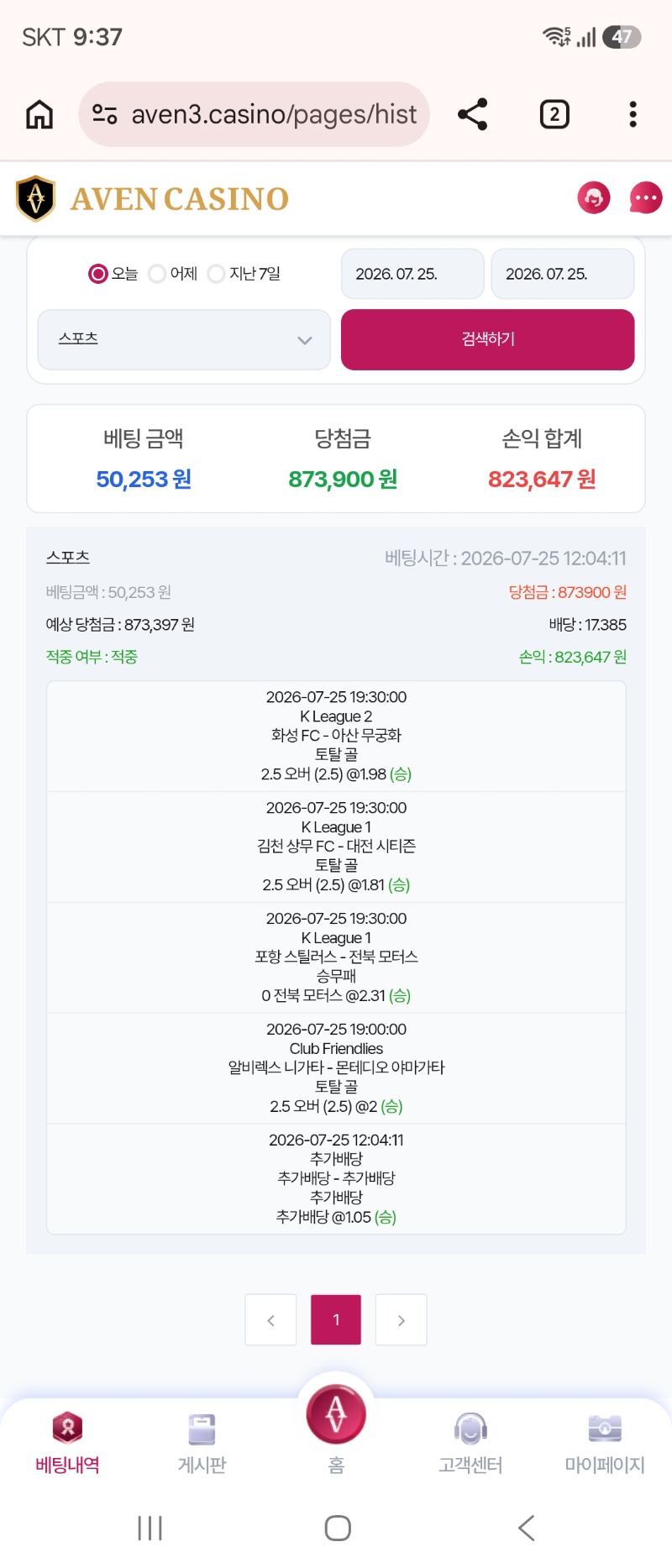The height and width of the screenshot is (1568, 672).
Task: Go to page 1 in pagination
Action: (336, 1319)
